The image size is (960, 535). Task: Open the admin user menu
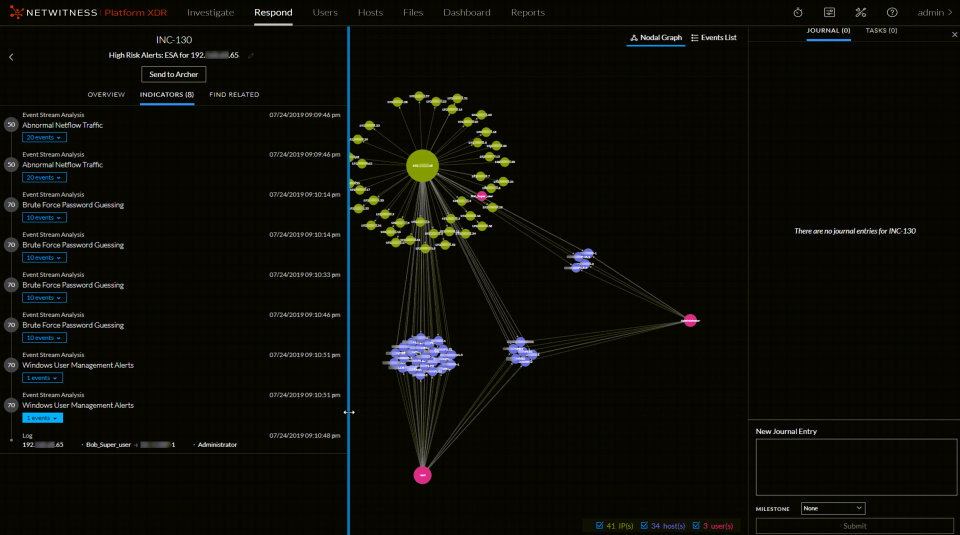click(x=935, y=12)
